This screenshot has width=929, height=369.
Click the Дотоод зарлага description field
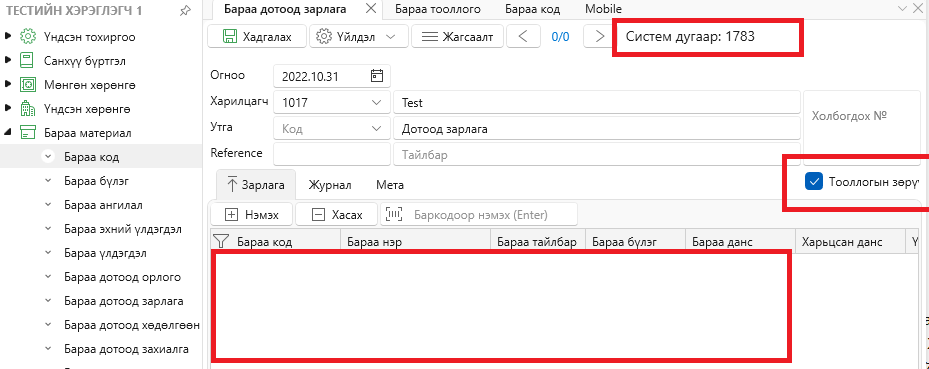coord(597,129)
